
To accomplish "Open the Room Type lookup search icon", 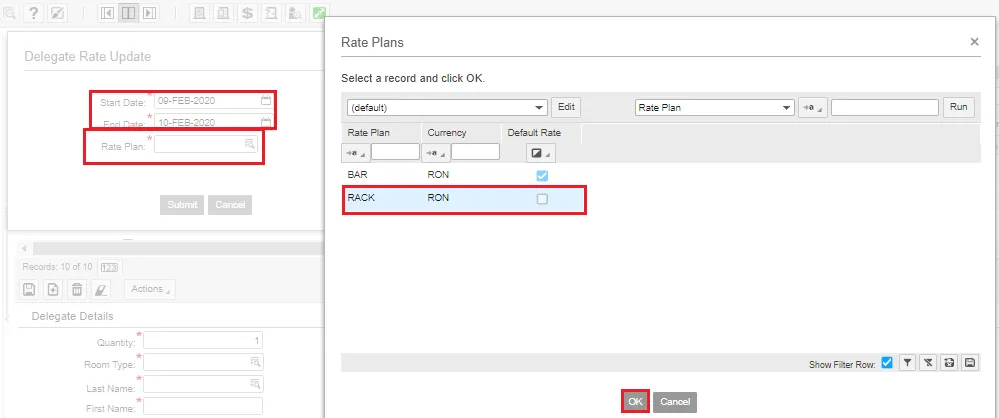I will click(x=255, y=362).
